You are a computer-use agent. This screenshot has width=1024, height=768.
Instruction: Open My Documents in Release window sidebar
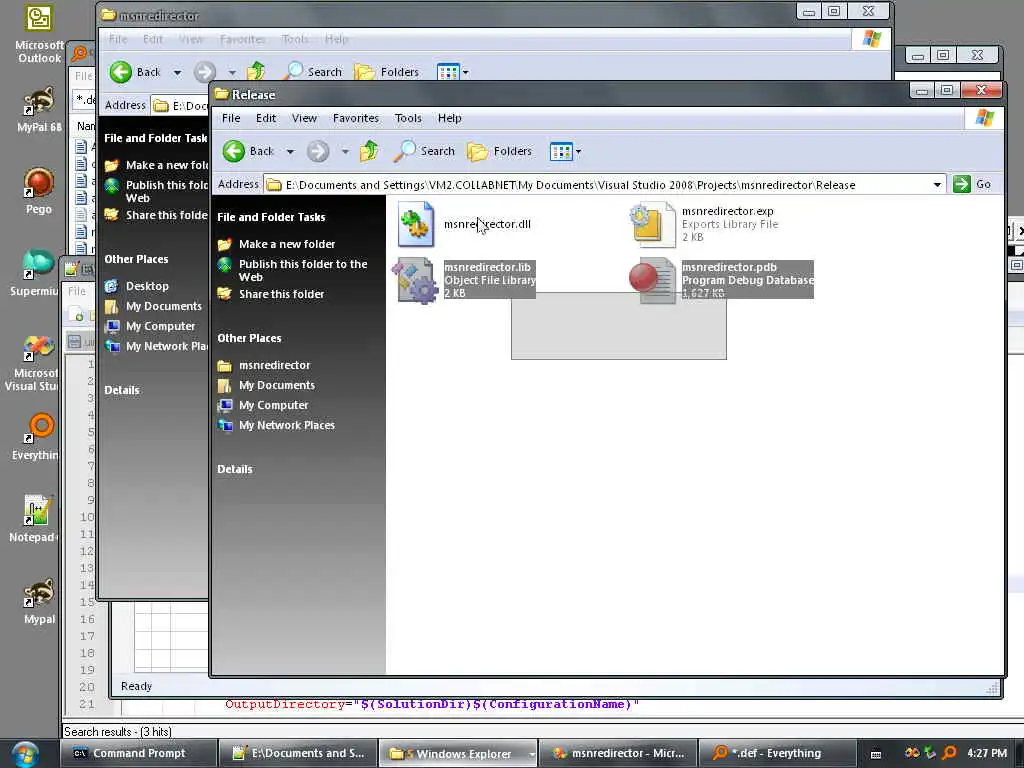(x=277, y=385)
